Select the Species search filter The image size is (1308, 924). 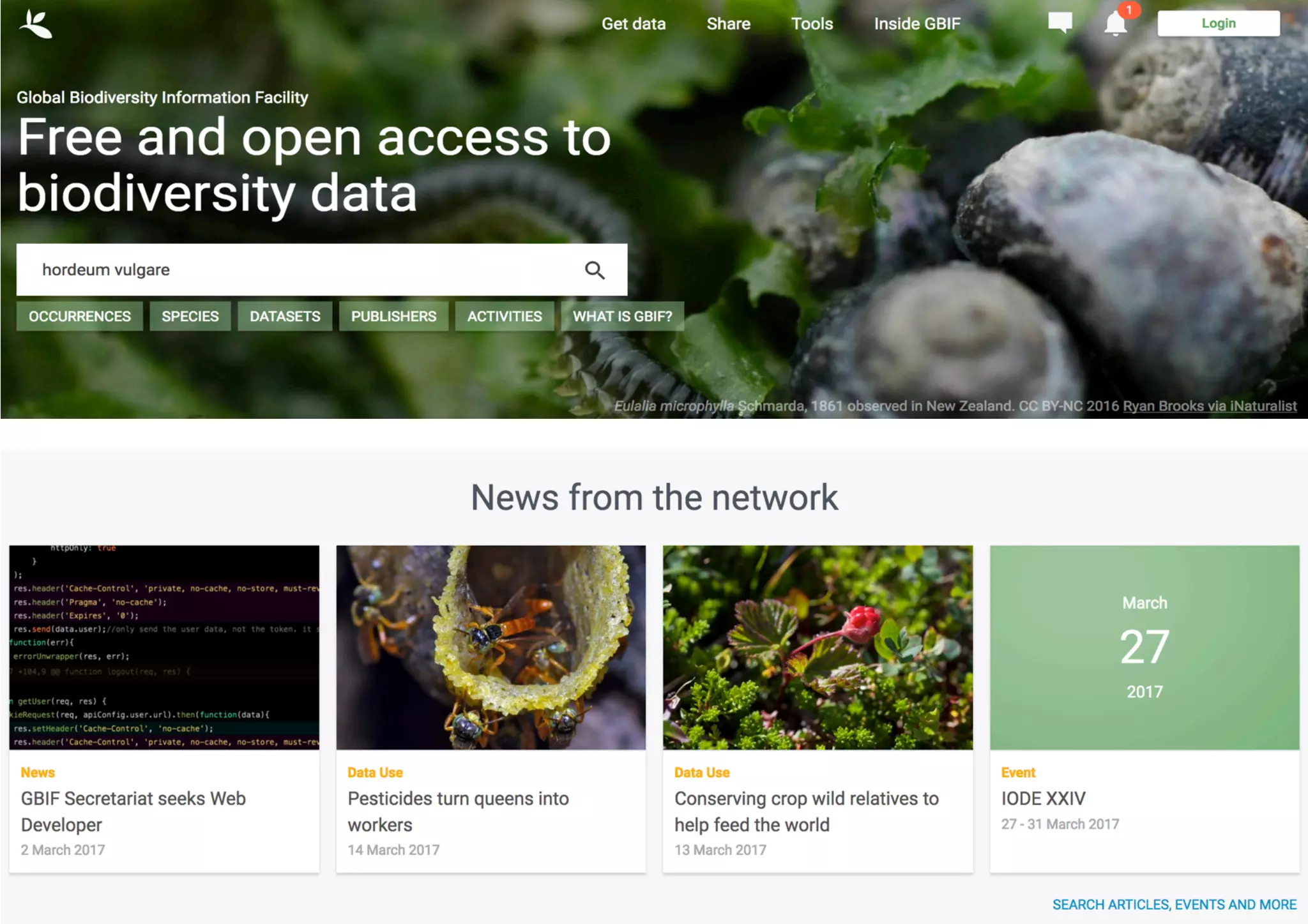[190, 316]
